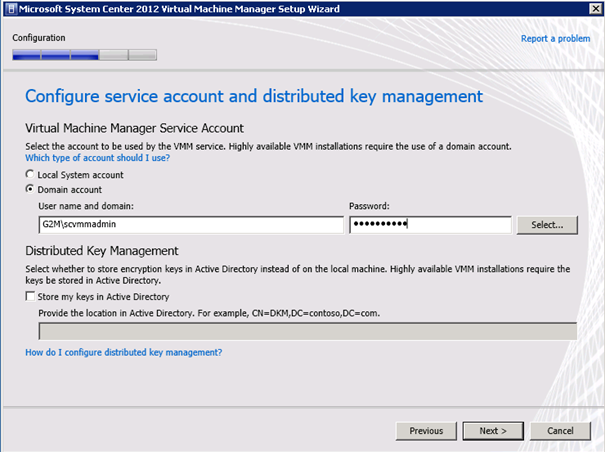Image resolution: width=605 pixels, height=452 pixels.
Task: Click the Active Directory location text box
Action: pyautogui.click(x=308, y=331)
